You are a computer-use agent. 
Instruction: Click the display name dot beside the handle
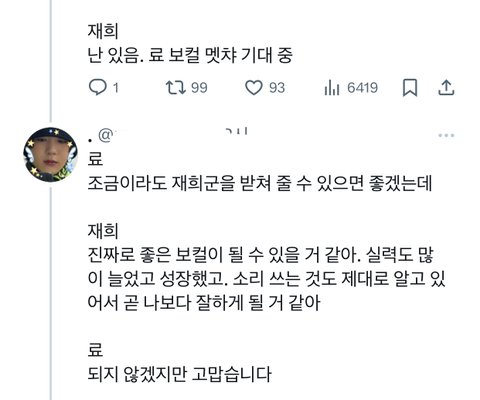pos(90,140)
